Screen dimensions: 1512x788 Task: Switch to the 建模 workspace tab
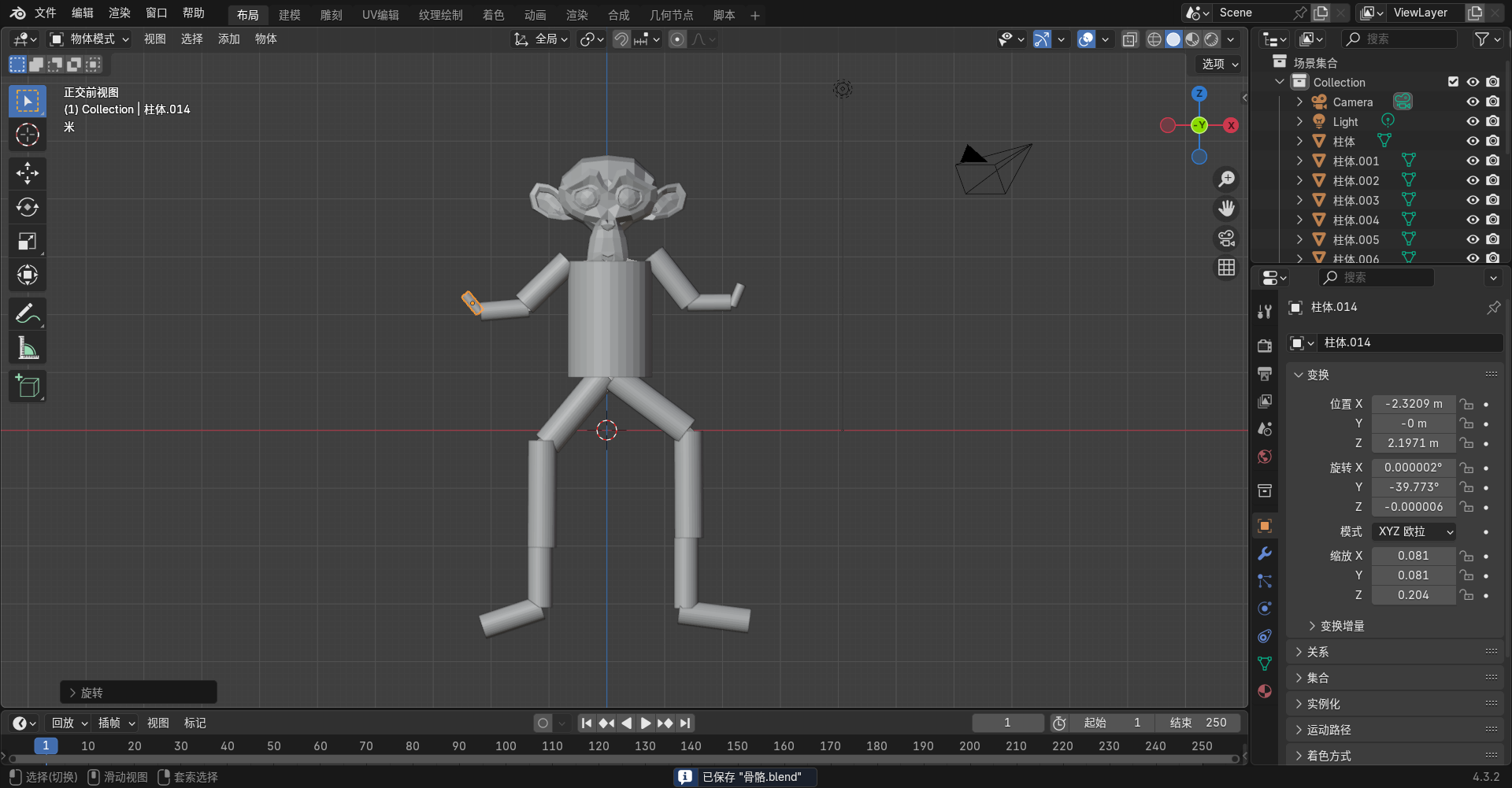pos(289,15)
